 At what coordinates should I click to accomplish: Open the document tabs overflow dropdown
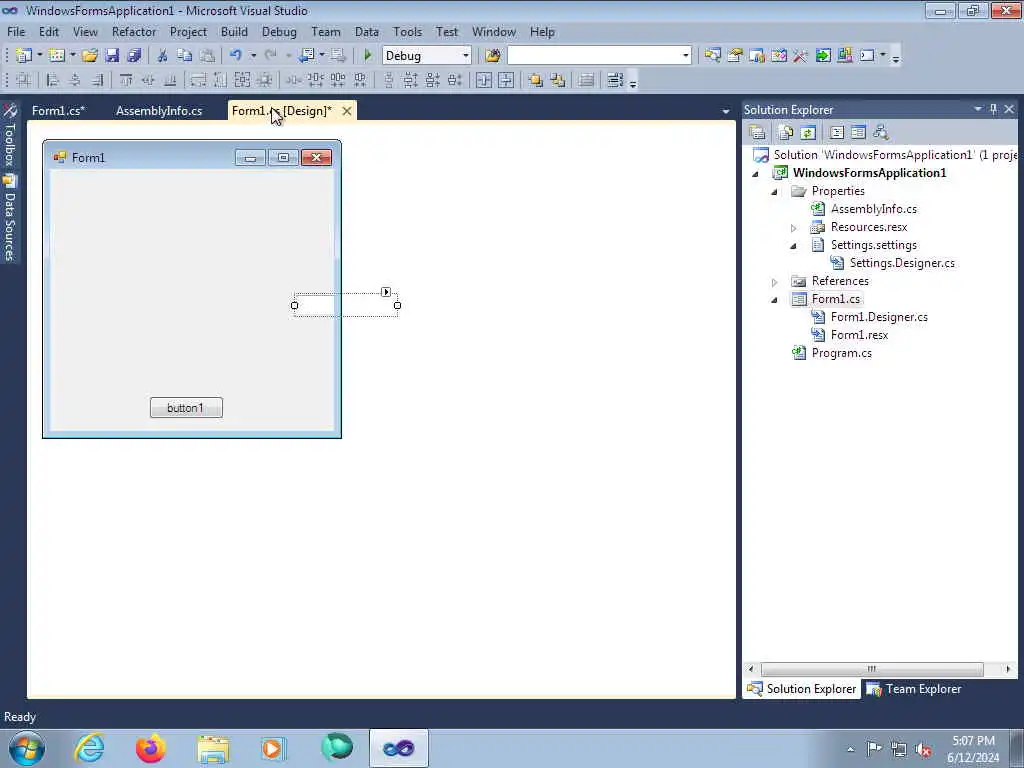[726, 112]
